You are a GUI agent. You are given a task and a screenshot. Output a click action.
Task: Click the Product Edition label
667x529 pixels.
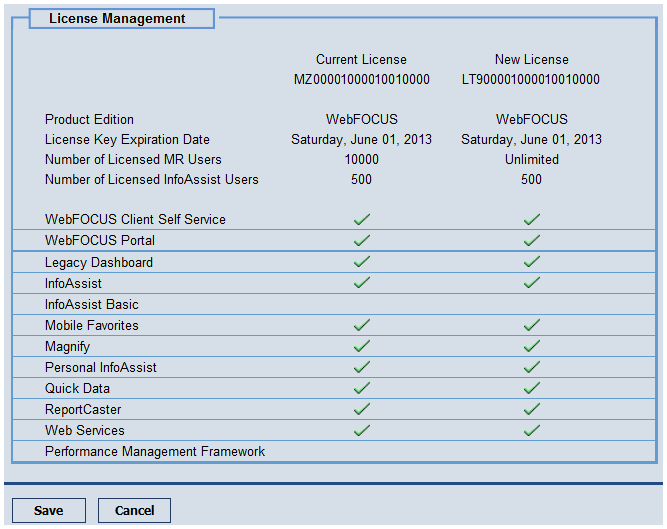[x=89, y=119]
